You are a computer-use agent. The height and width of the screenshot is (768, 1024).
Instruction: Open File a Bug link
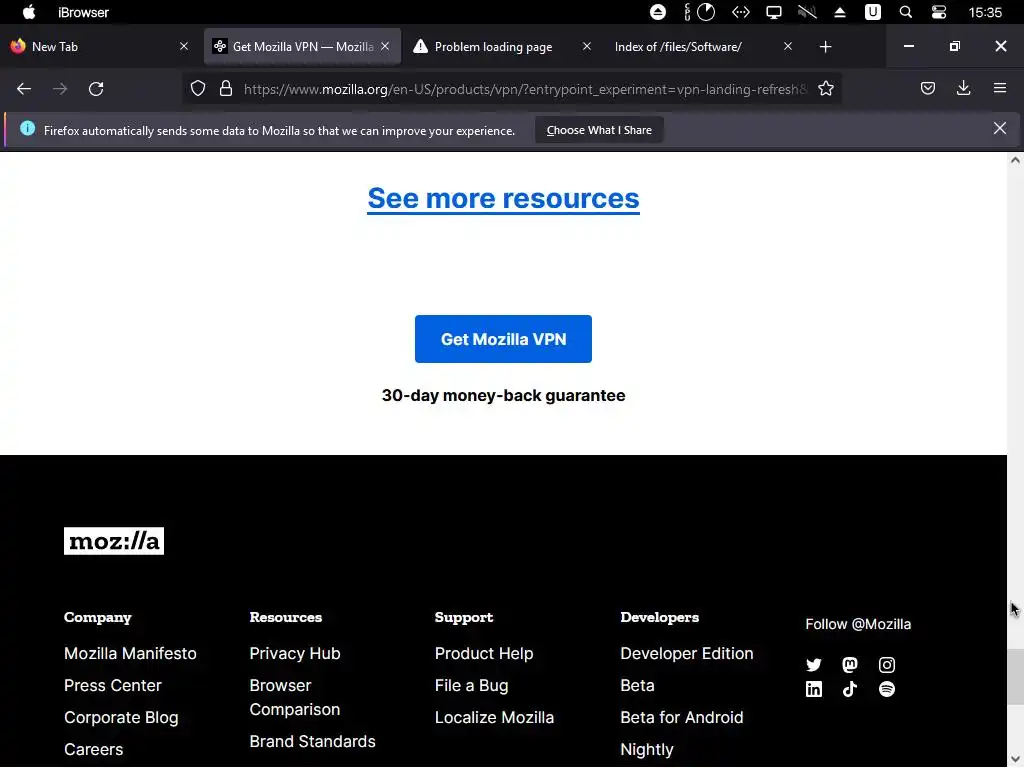[472, 685]
